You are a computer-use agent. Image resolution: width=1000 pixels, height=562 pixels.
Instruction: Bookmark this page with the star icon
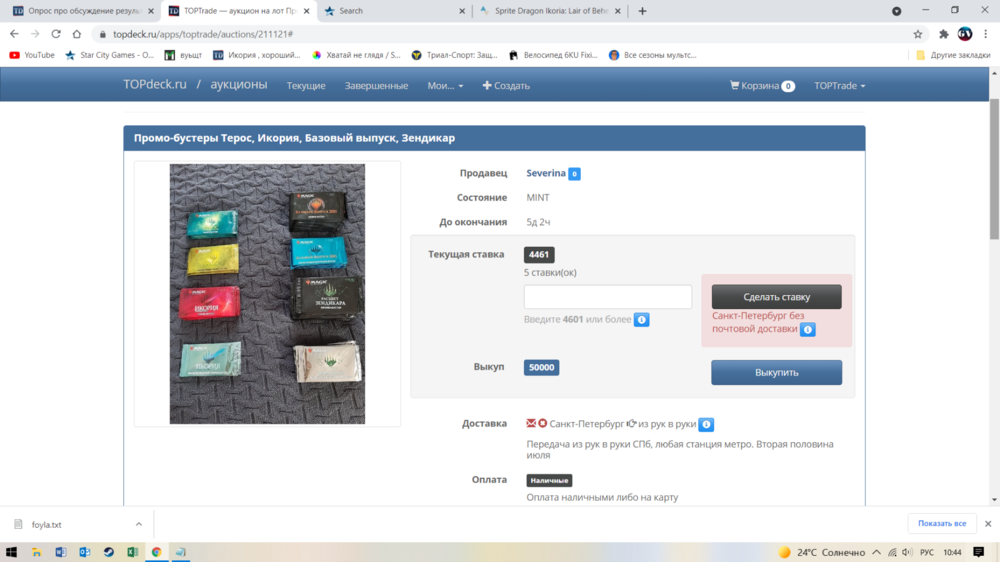pyautogui.click(x=918, y=34)
